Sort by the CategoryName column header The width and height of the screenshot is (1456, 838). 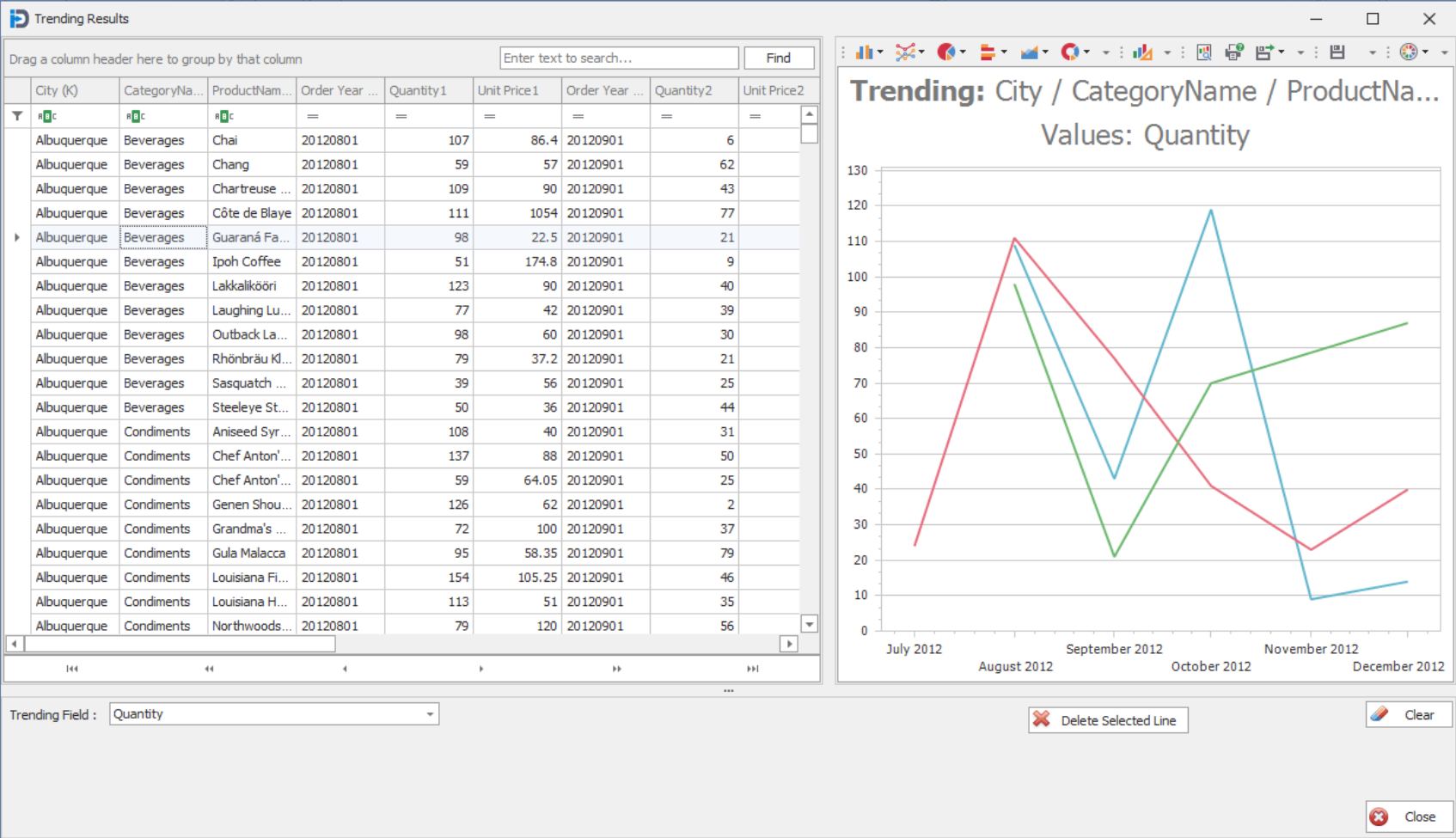click(162, 90)
